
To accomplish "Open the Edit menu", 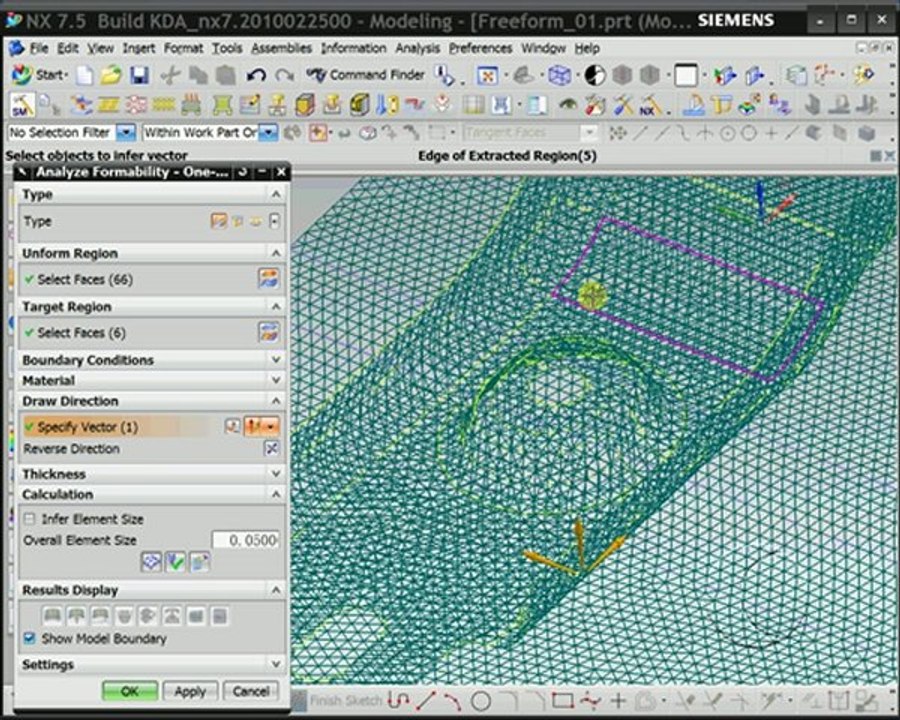I will click(x=68, y=48).
